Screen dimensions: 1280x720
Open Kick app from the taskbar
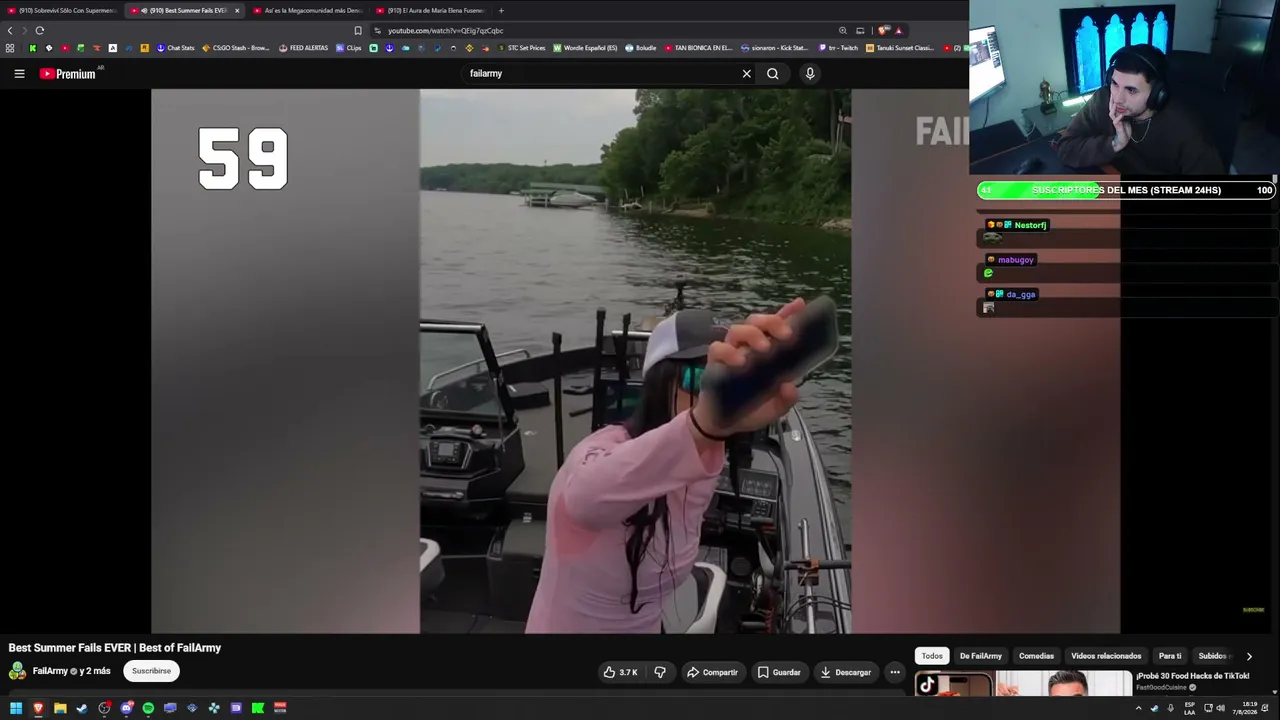coord(258,708)
